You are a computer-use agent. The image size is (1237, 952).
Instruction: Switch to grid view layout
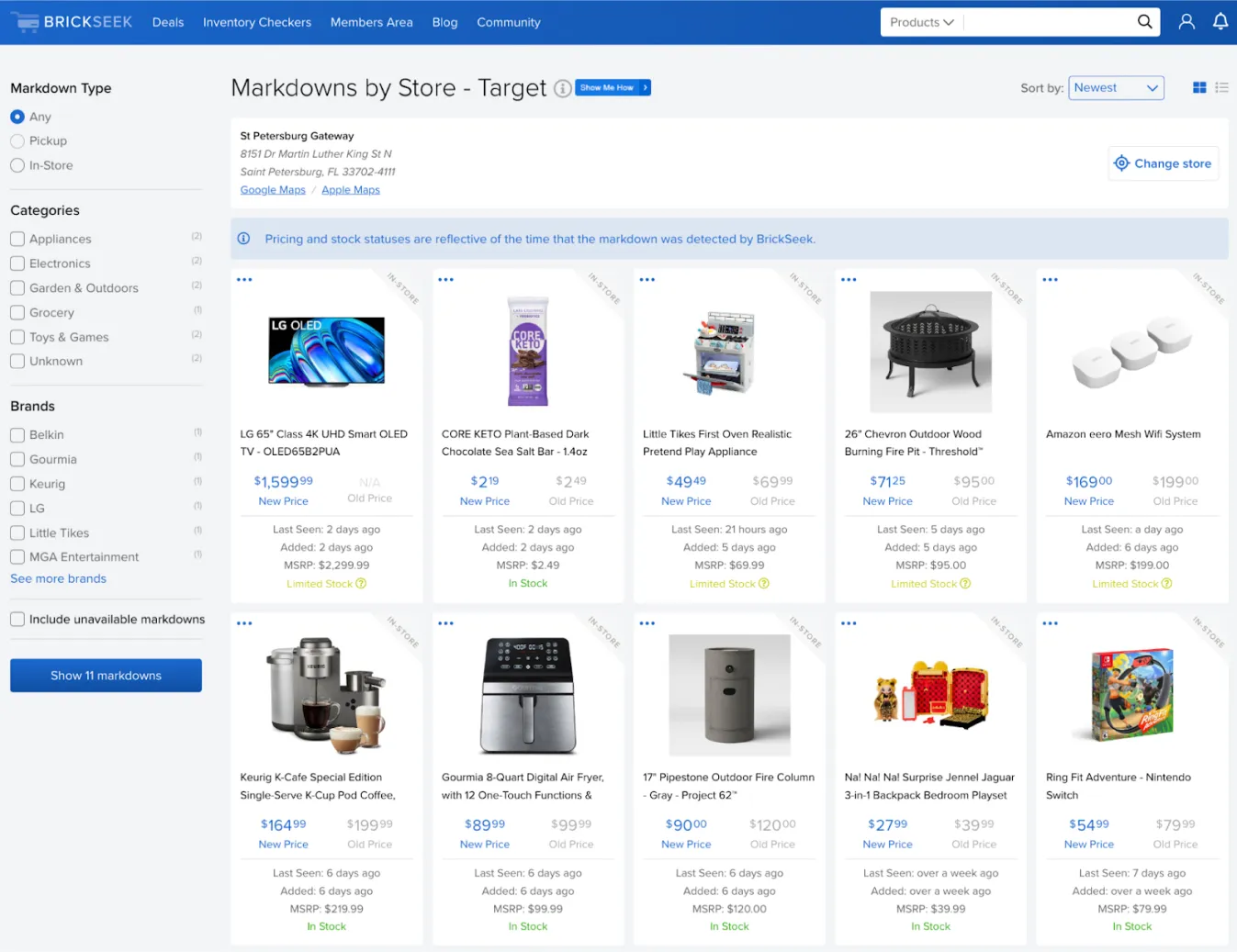(1199, 87)
